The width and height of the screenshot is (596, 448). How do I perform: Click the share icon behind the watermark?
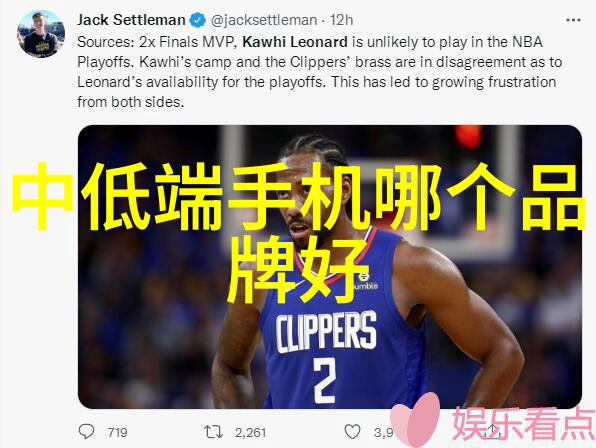(x=493, y=432)
